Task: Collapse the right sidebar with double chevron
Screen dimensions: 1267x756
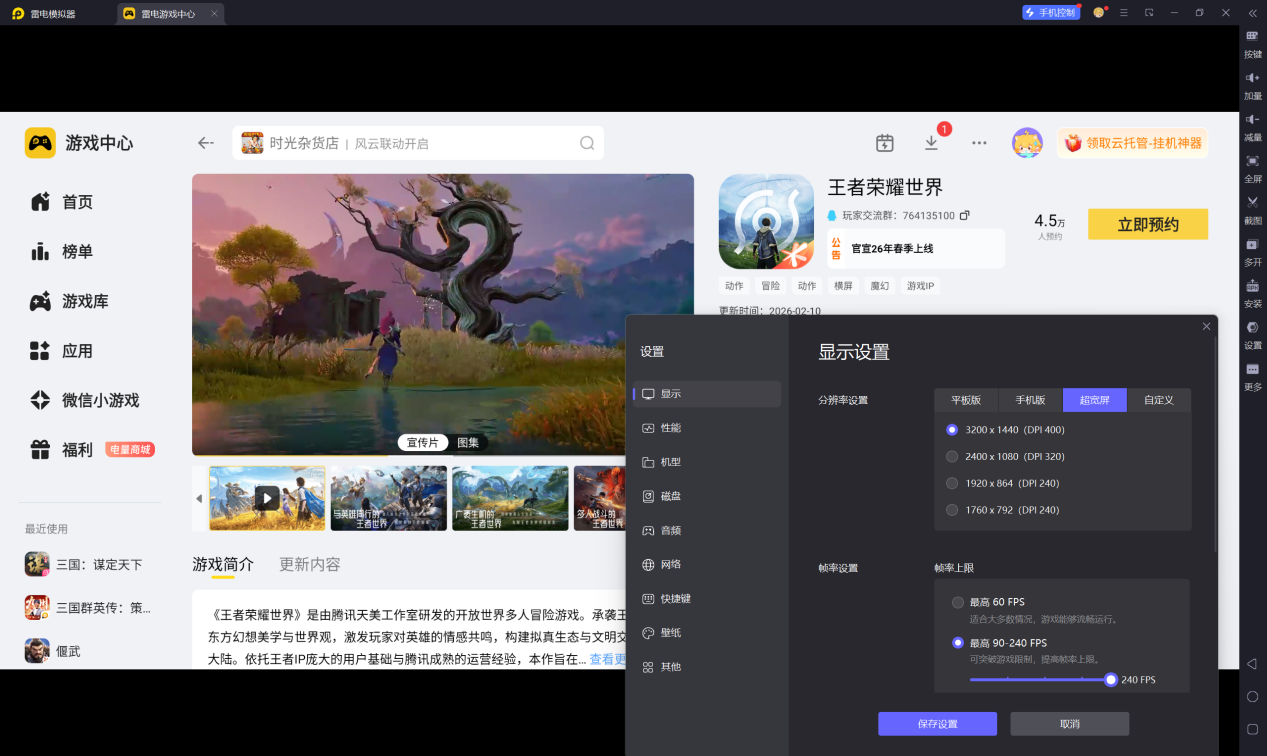Action: 1252,13
